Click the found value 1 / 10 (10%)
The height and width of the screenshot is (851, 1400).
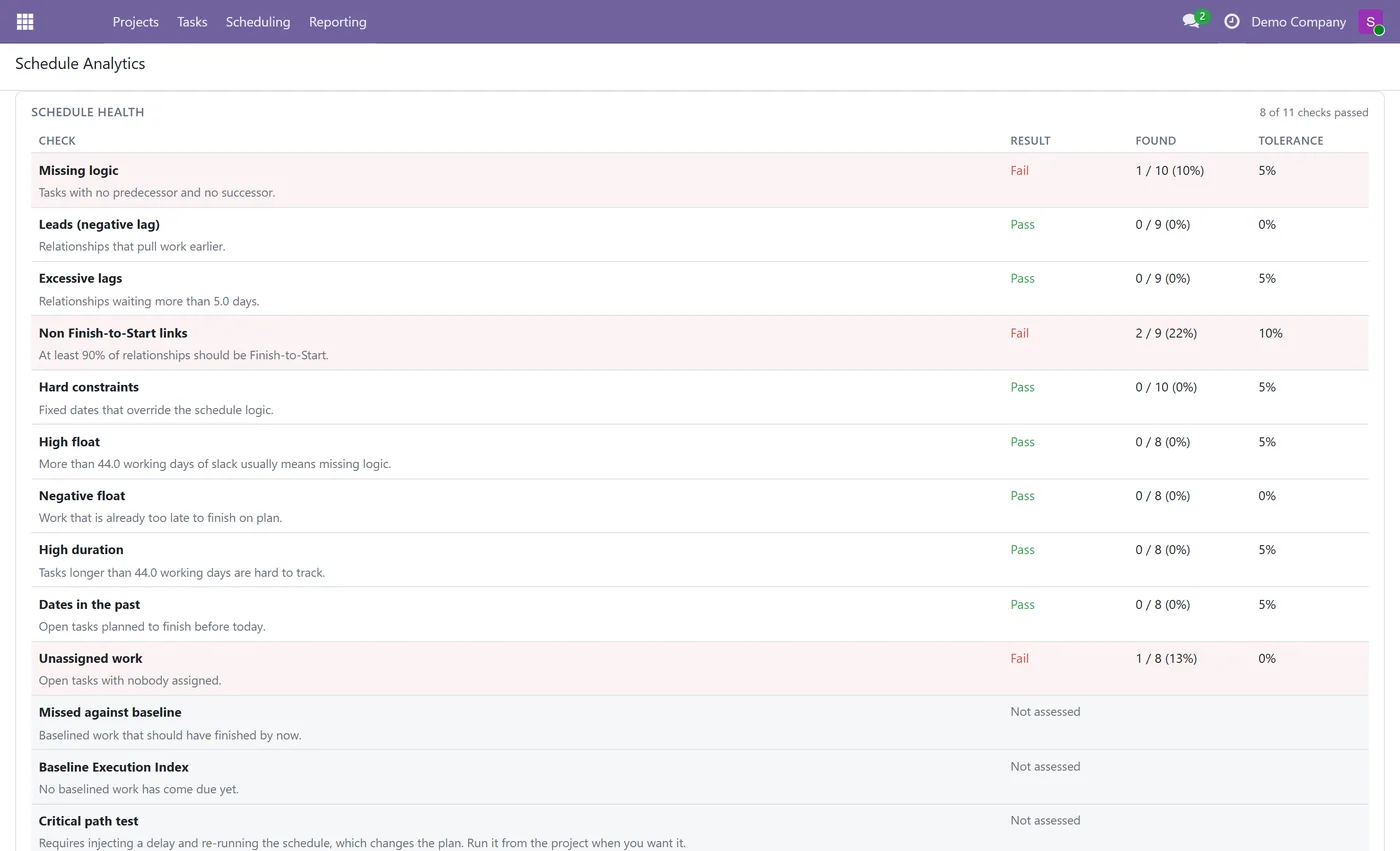[x=1169, y=171]
